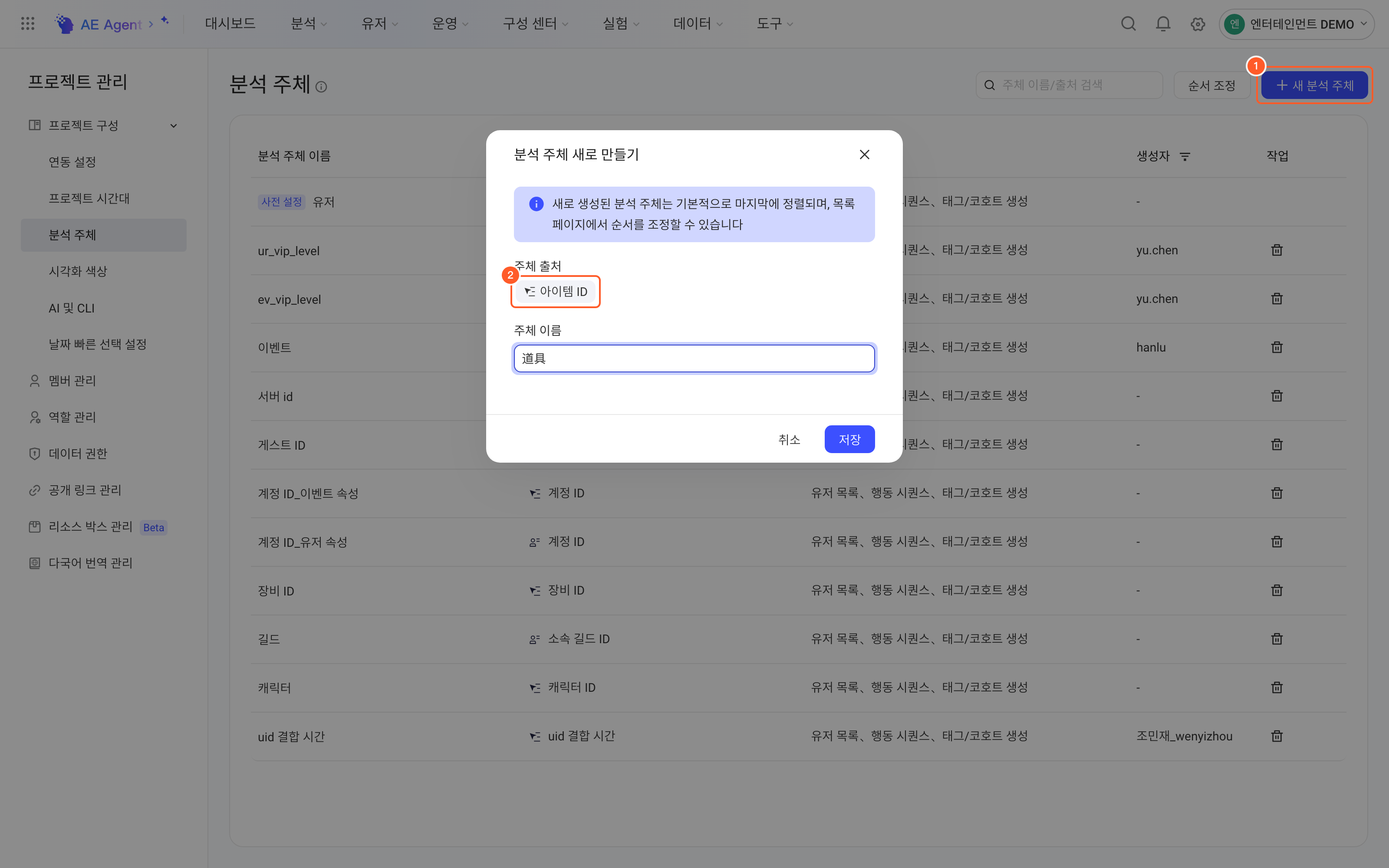Click trash icon in uid 결합 시간 row
1389x868 pixels.
[x=1277, y=736]
